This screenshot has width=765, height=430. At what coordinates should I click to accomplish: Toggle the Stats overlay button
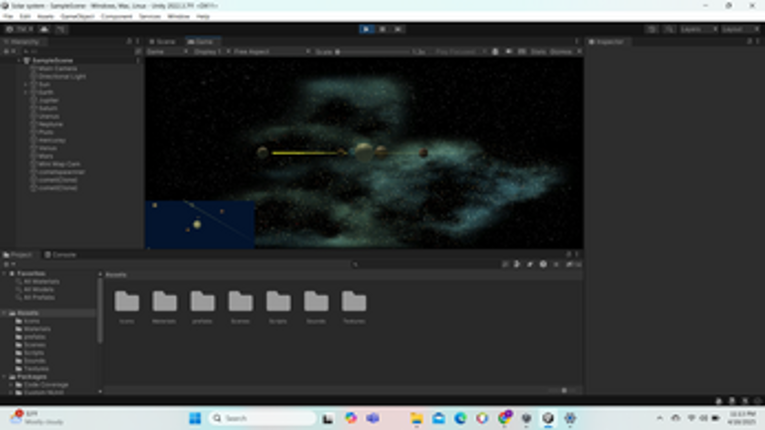click(538, 52)
